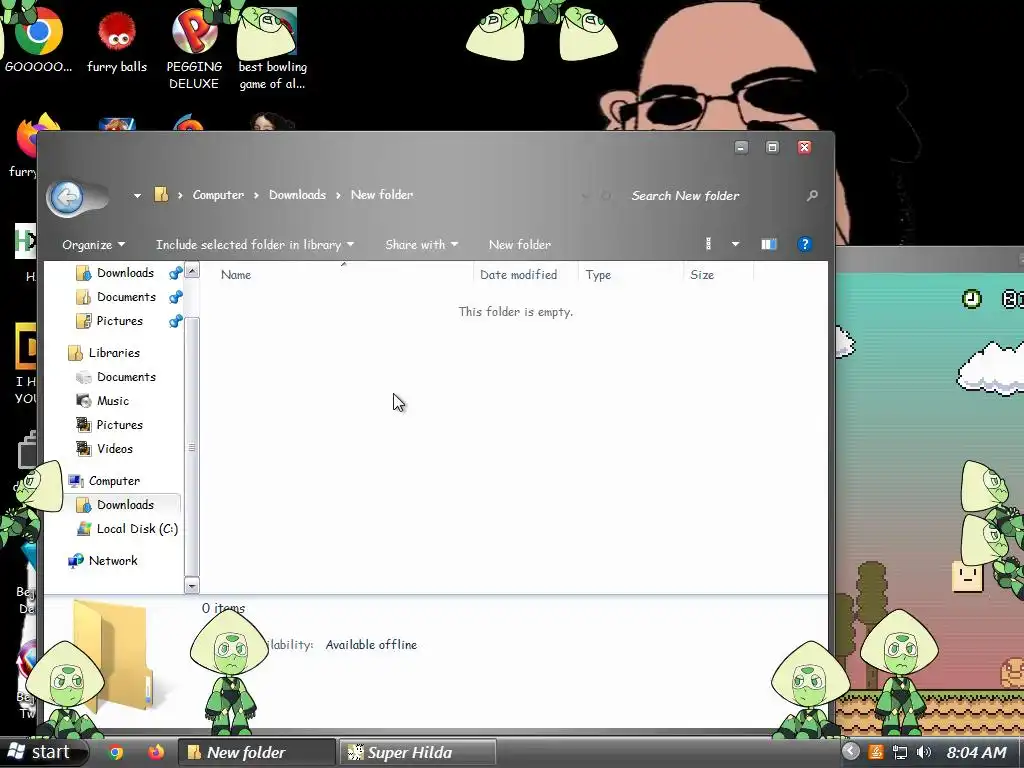Click the folder icon in address bar

pos(161,195)
